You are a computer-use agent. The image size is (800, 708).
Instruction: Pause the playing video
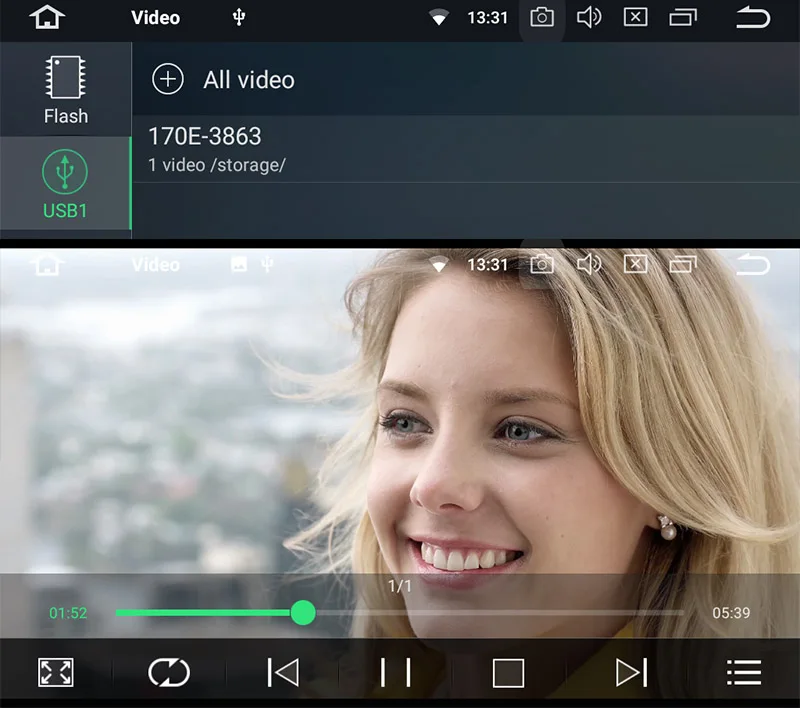396,672
